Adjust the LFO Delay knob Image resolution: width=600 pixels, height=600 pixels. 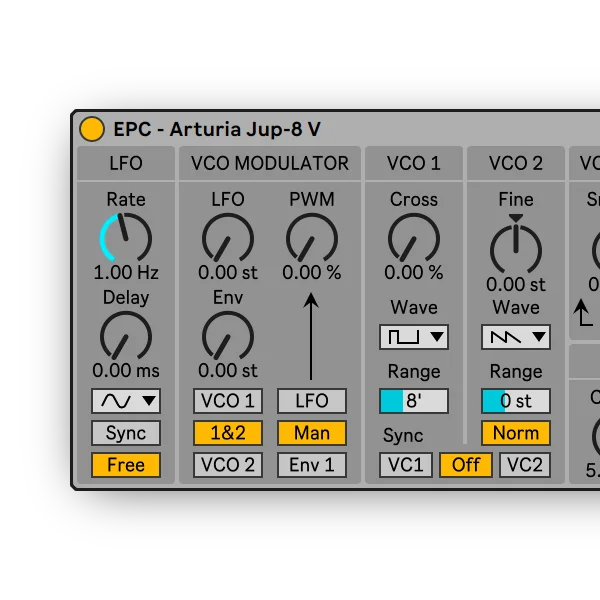pos(126,336)
